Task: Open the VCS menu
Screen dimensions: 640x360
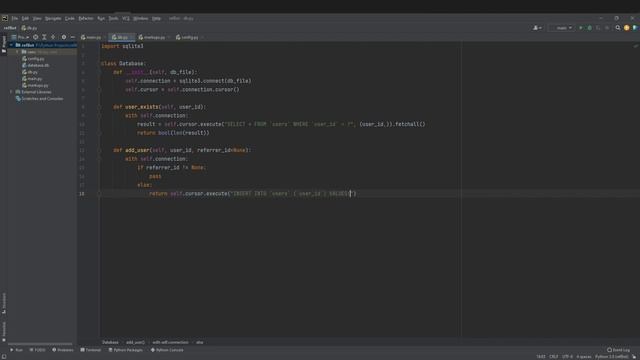Action: (x=126, y=18)
